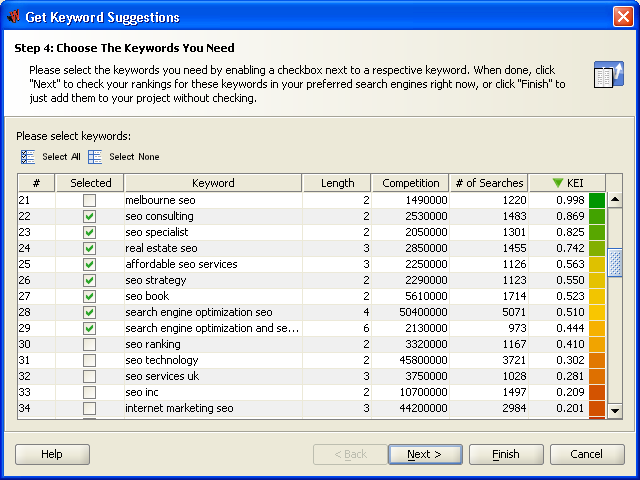Viewport: 640px width, 480px height.
Task: Sort by the Selected column header
Action: pos(90,183)
